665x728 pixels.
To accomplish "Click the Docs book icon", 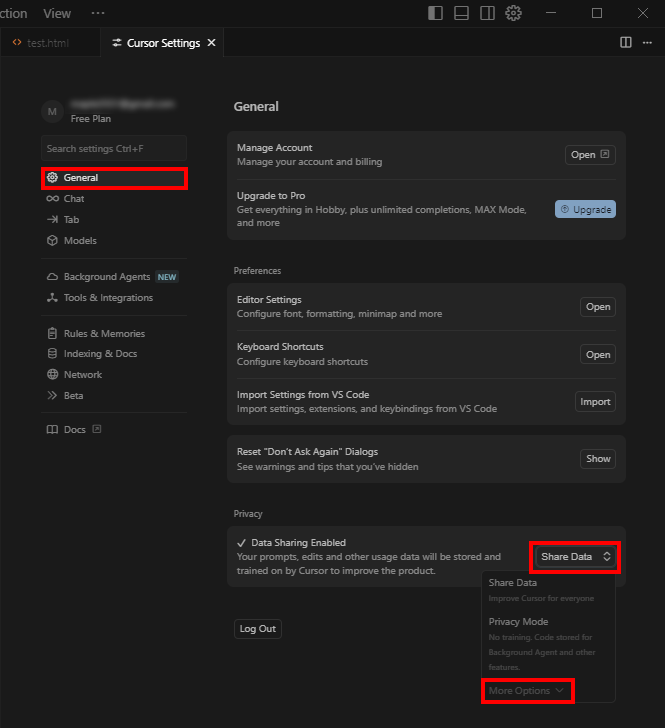I will point(52,429).
